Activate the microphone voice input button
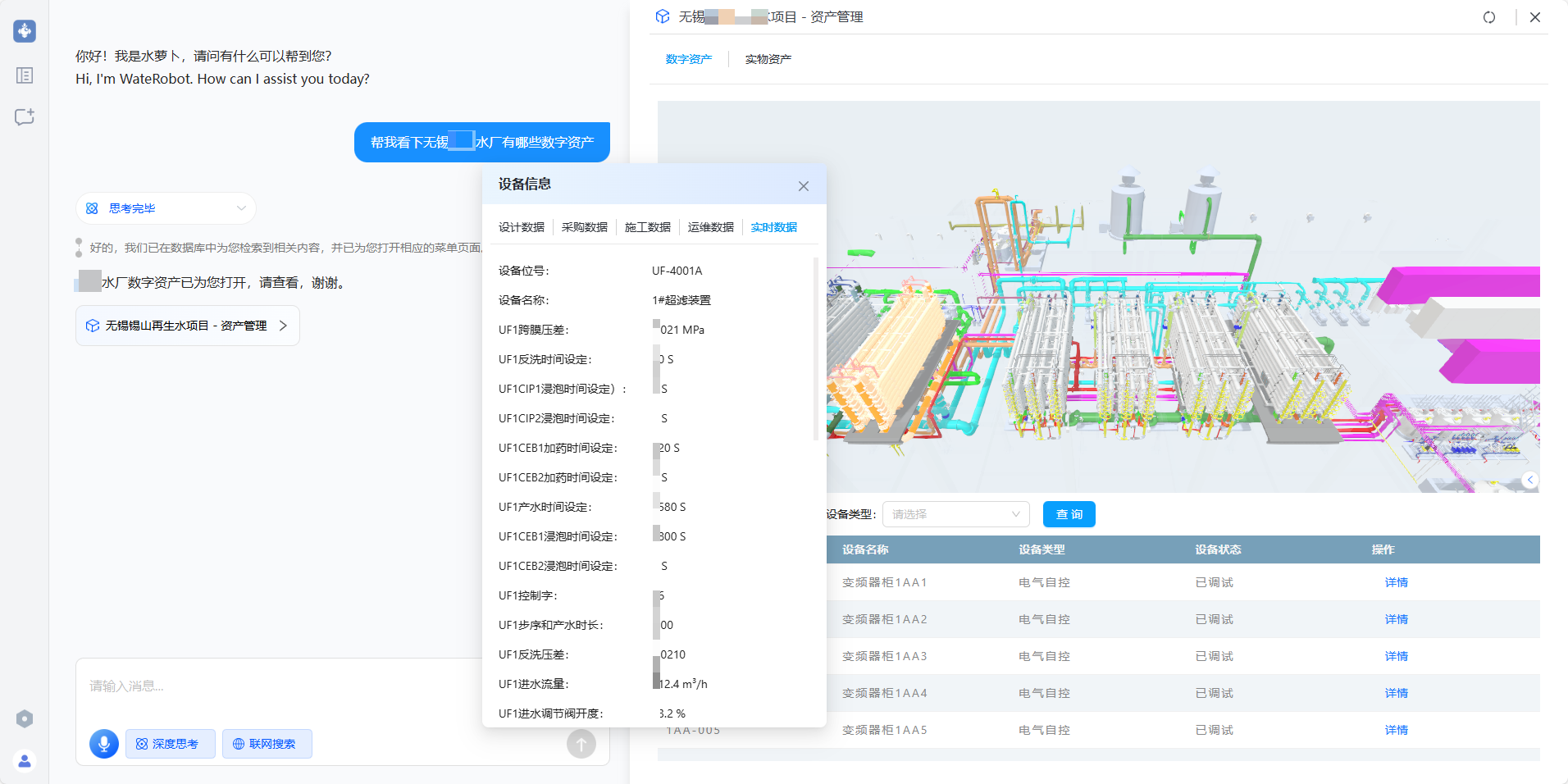Viewport: 1568px width, 784px height. [104, 744]
